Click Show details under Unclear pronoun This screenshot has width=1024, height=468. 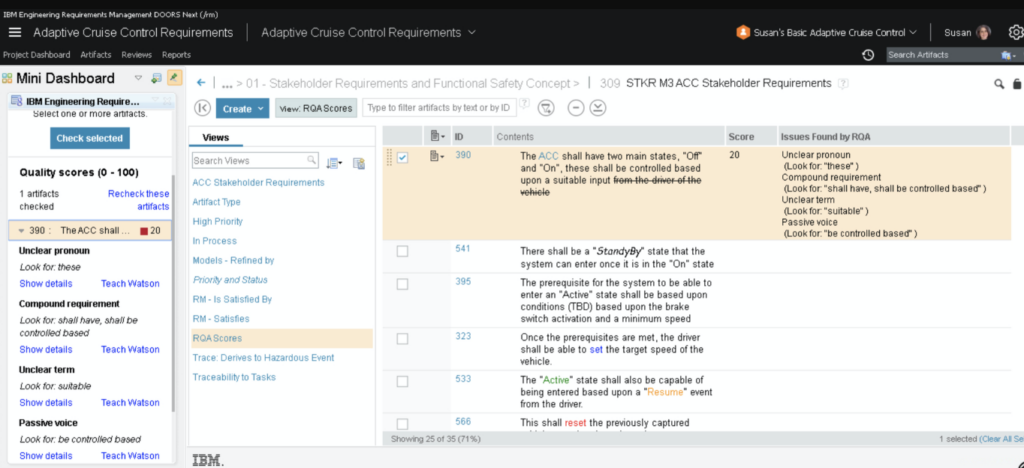pos(46,283)
